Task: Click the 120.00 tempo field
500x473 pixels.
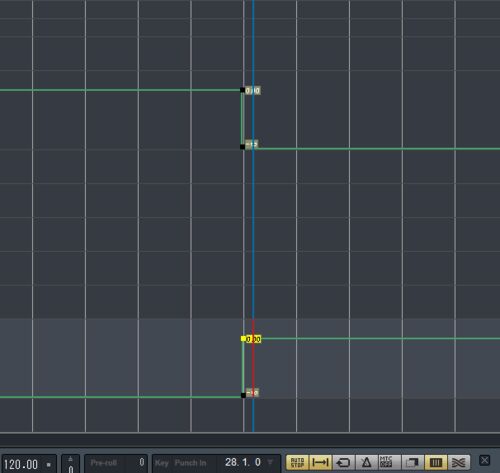Action: [x=21, y=464]
